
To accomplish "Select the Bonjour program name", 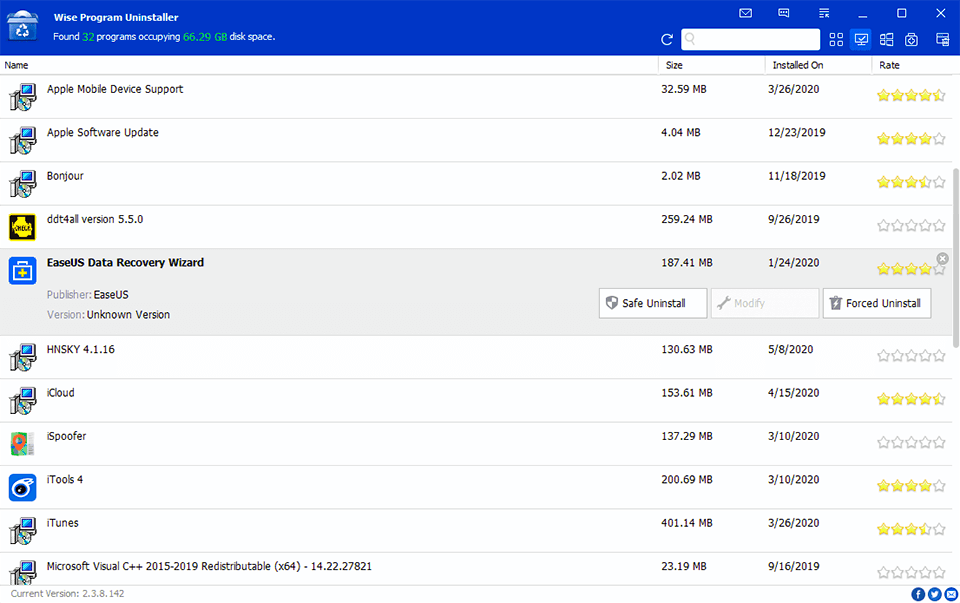I will point(65,176).
